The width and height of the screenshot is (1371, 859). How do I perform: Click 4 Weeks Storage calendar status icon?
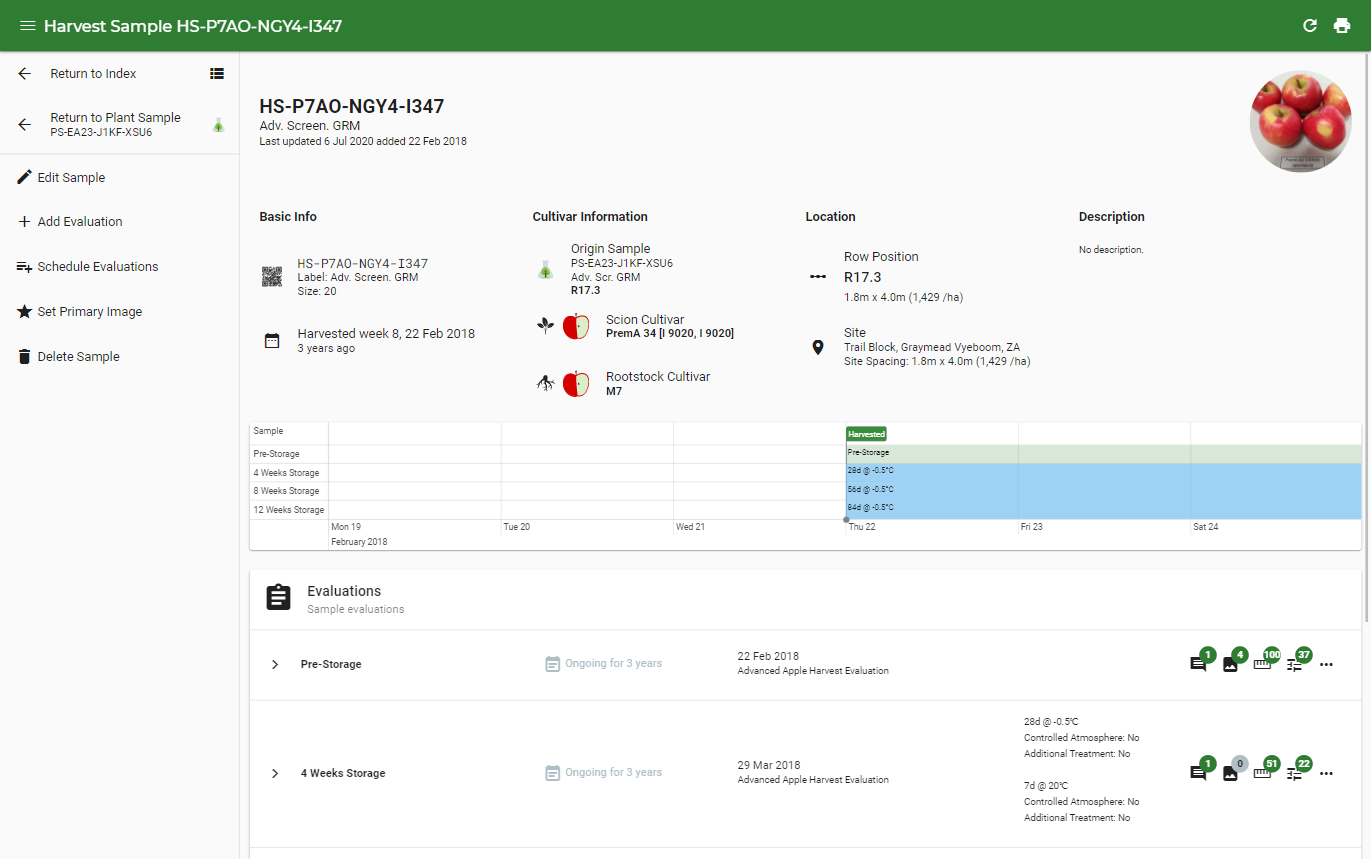(552, 773)
